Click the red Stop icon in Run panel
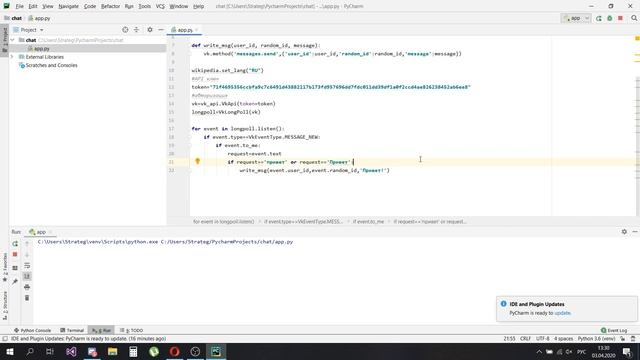 tap(15, 254)
